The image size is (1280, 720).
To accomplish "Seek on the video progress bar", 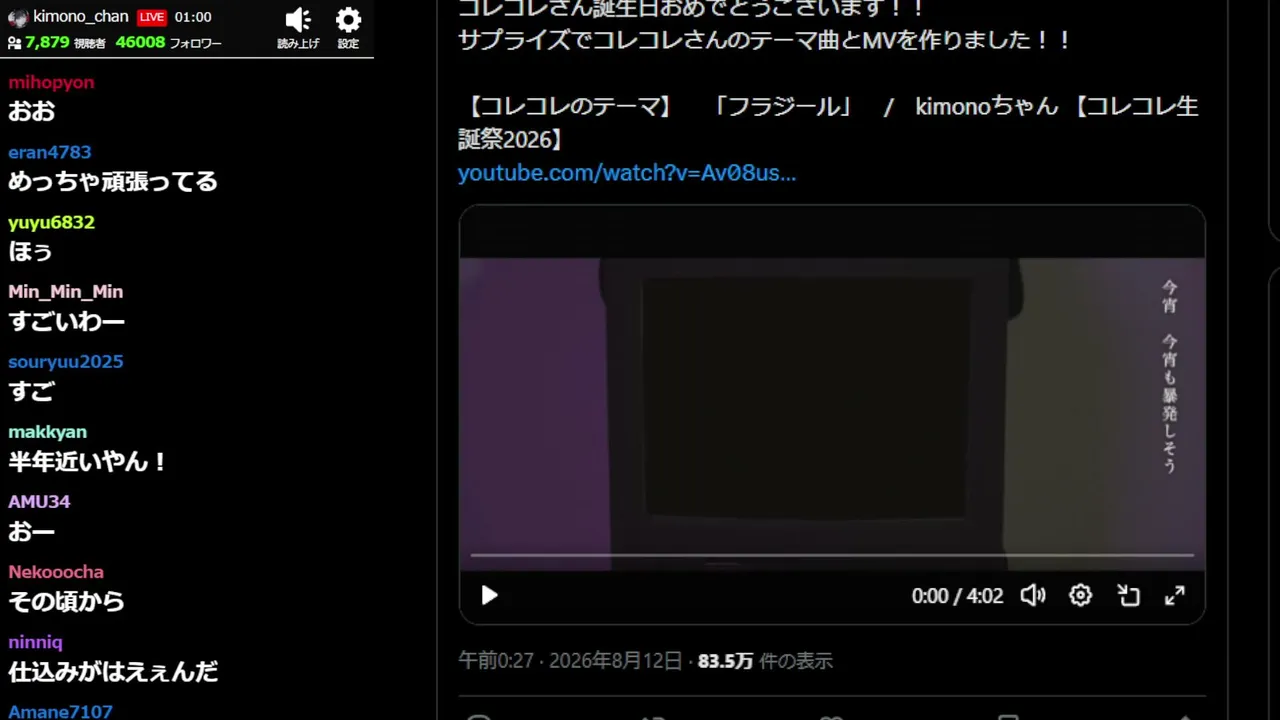I will point(832,554).
